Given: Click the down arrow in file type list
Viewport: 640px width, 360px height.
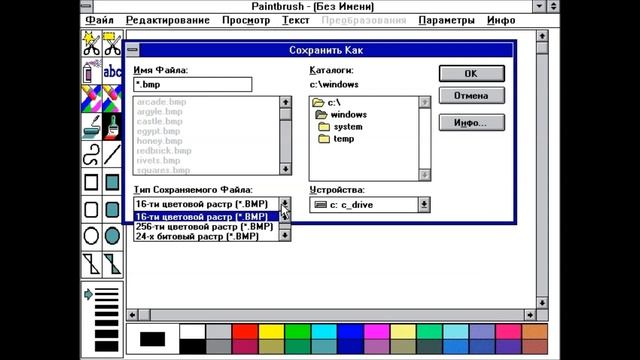Looking at the screenshot, I should (x=285, y=236).
